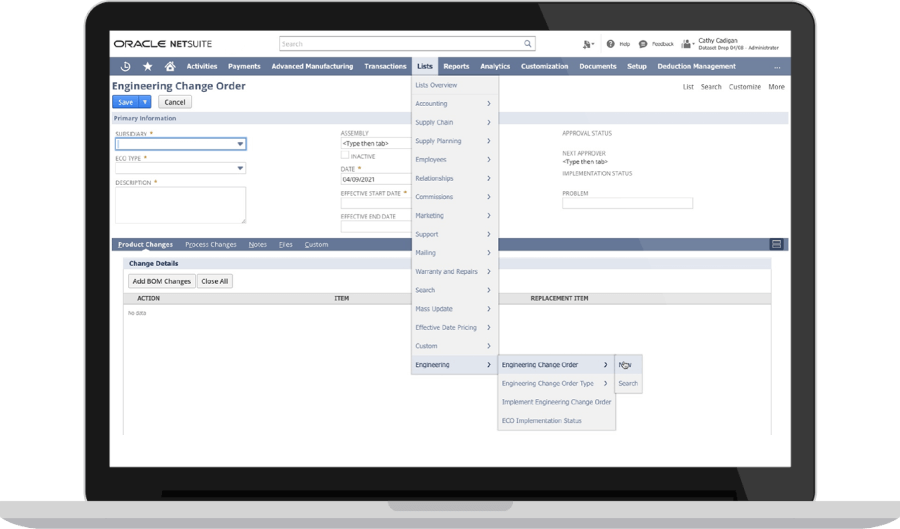Open the Marketing submenu

(x=454, y=216)
